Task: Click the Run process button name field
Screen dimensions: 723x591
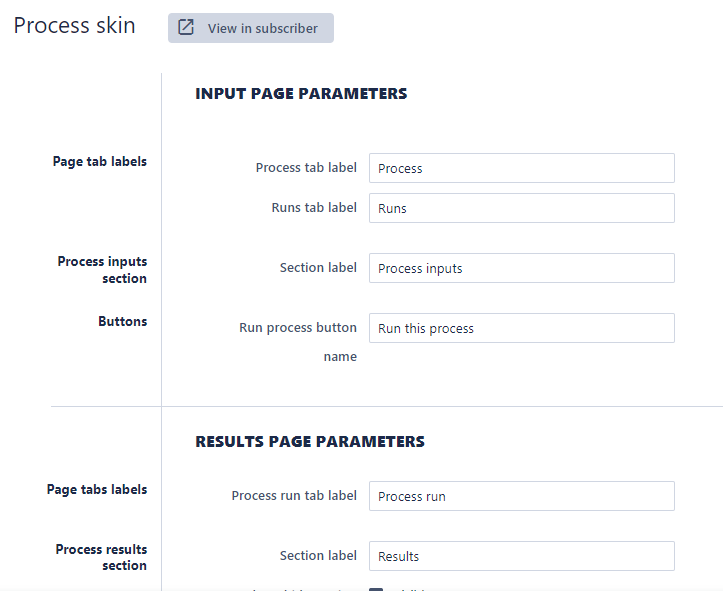Action: (x=521, y=328)
